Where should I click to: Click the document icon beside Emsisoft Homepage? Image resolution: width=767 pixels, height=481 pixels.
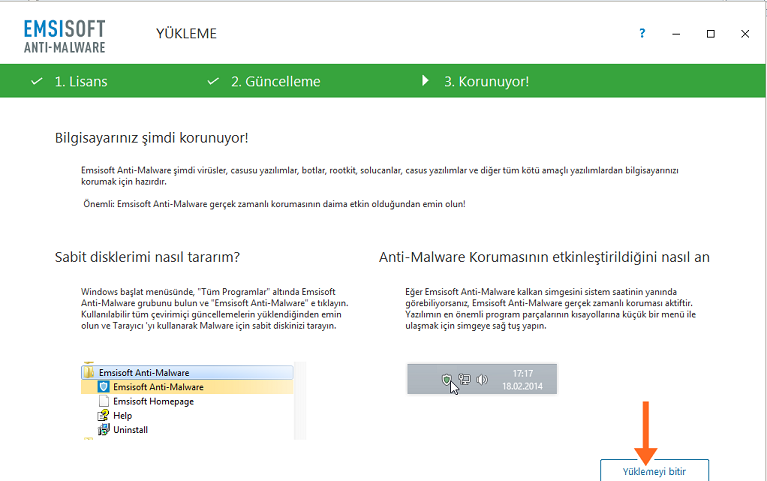103,401
